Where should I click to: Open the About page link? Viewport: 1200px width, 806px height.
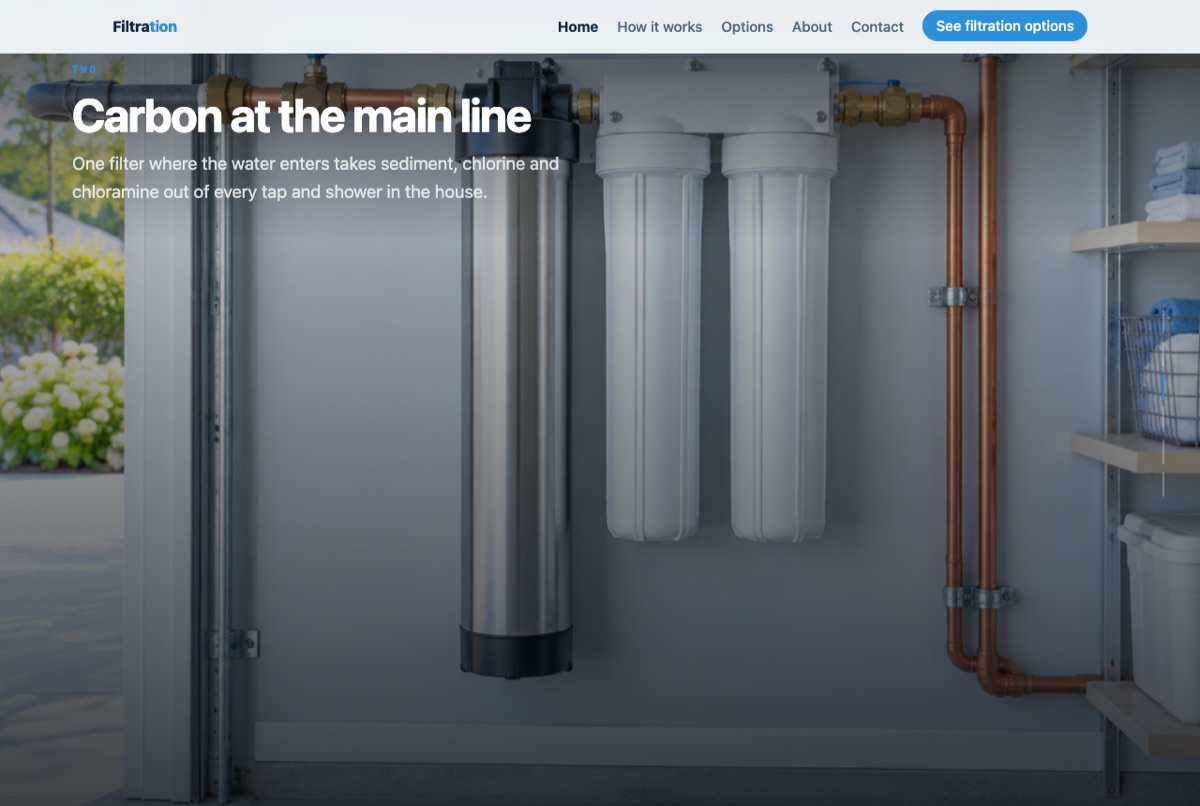(x=812, y=27)
